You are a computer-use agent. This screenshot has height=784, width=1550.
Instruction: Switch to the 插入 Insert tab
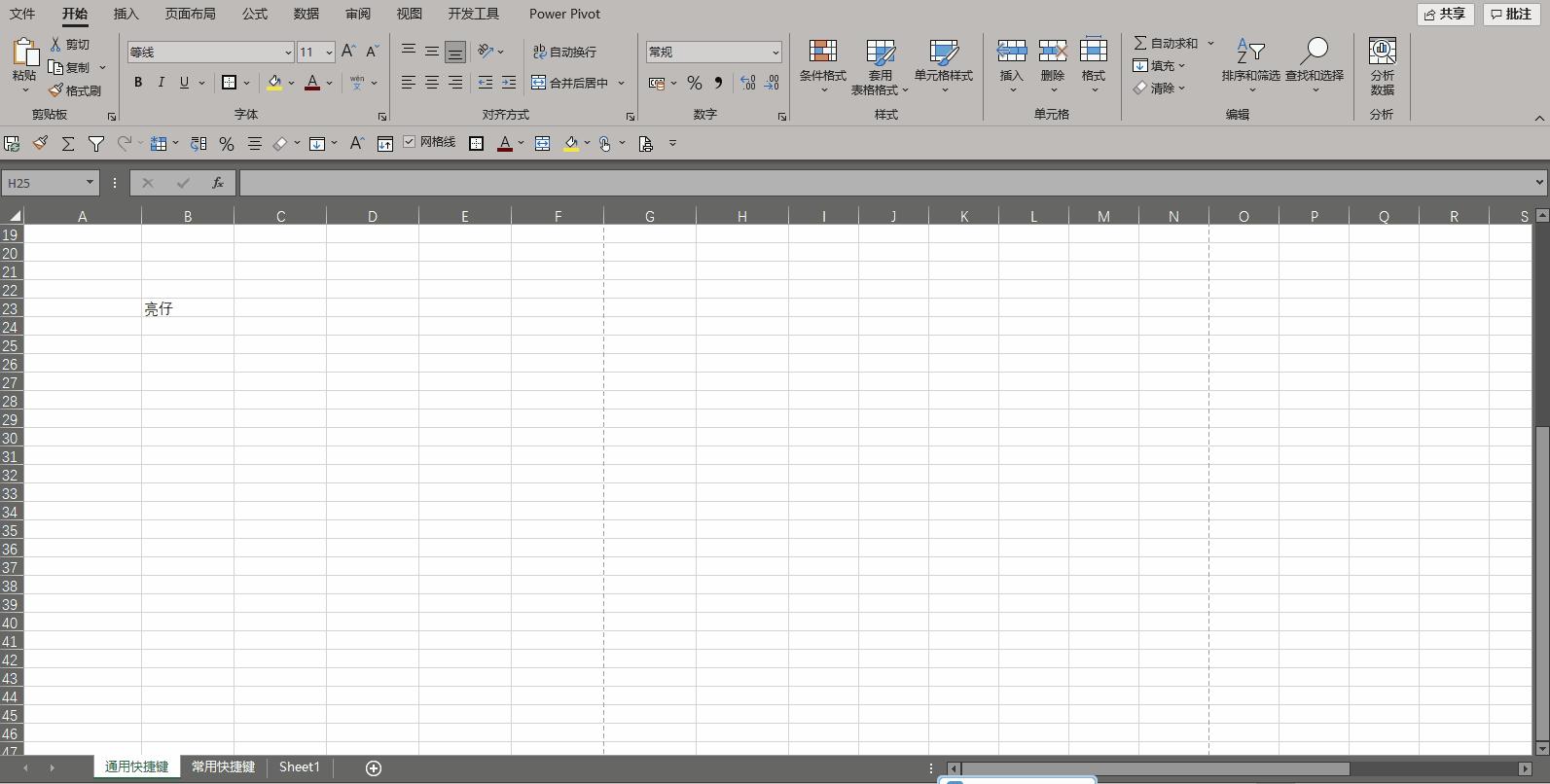pos(126,14)
